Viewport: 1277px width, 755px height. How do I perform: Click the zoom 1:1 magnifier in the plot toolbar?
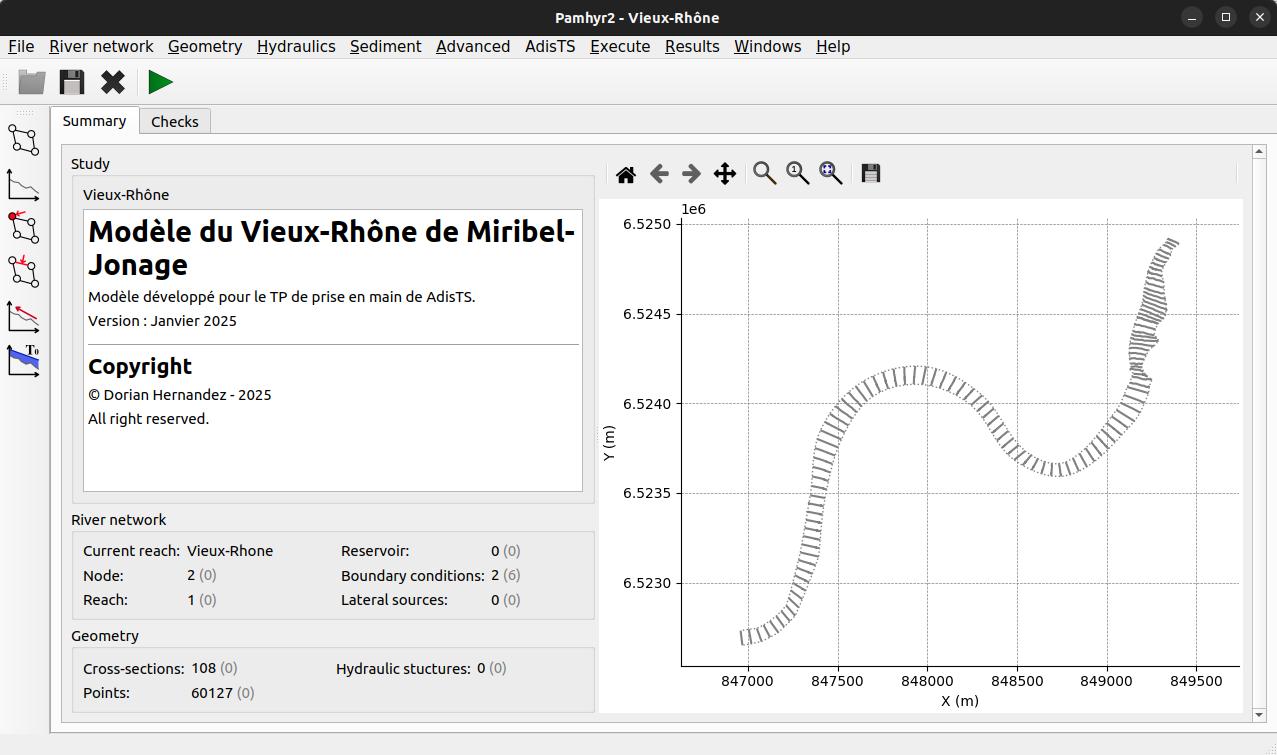[798, 174]
